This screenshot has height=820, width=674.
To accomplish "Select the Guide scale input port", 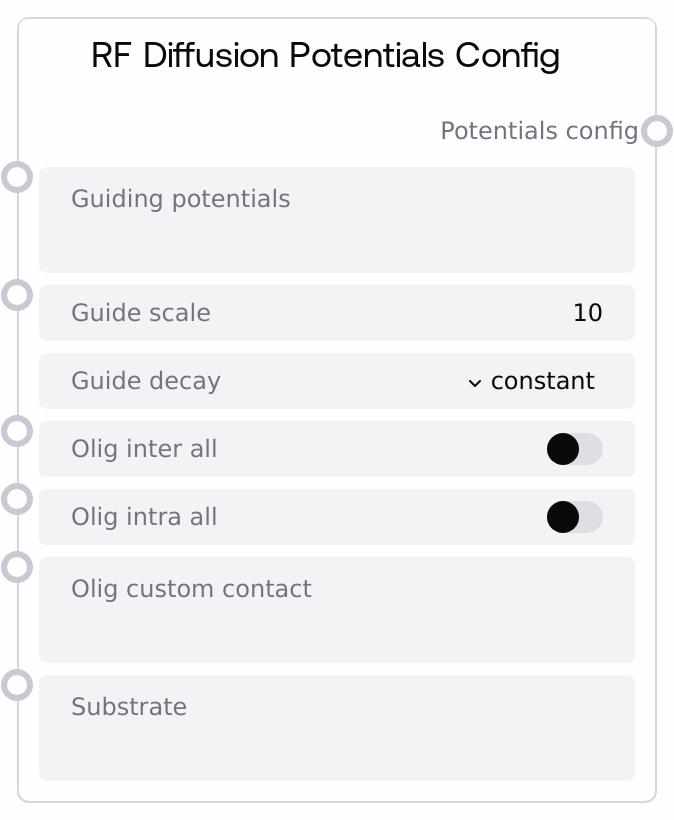I will (x=17, y=295).
